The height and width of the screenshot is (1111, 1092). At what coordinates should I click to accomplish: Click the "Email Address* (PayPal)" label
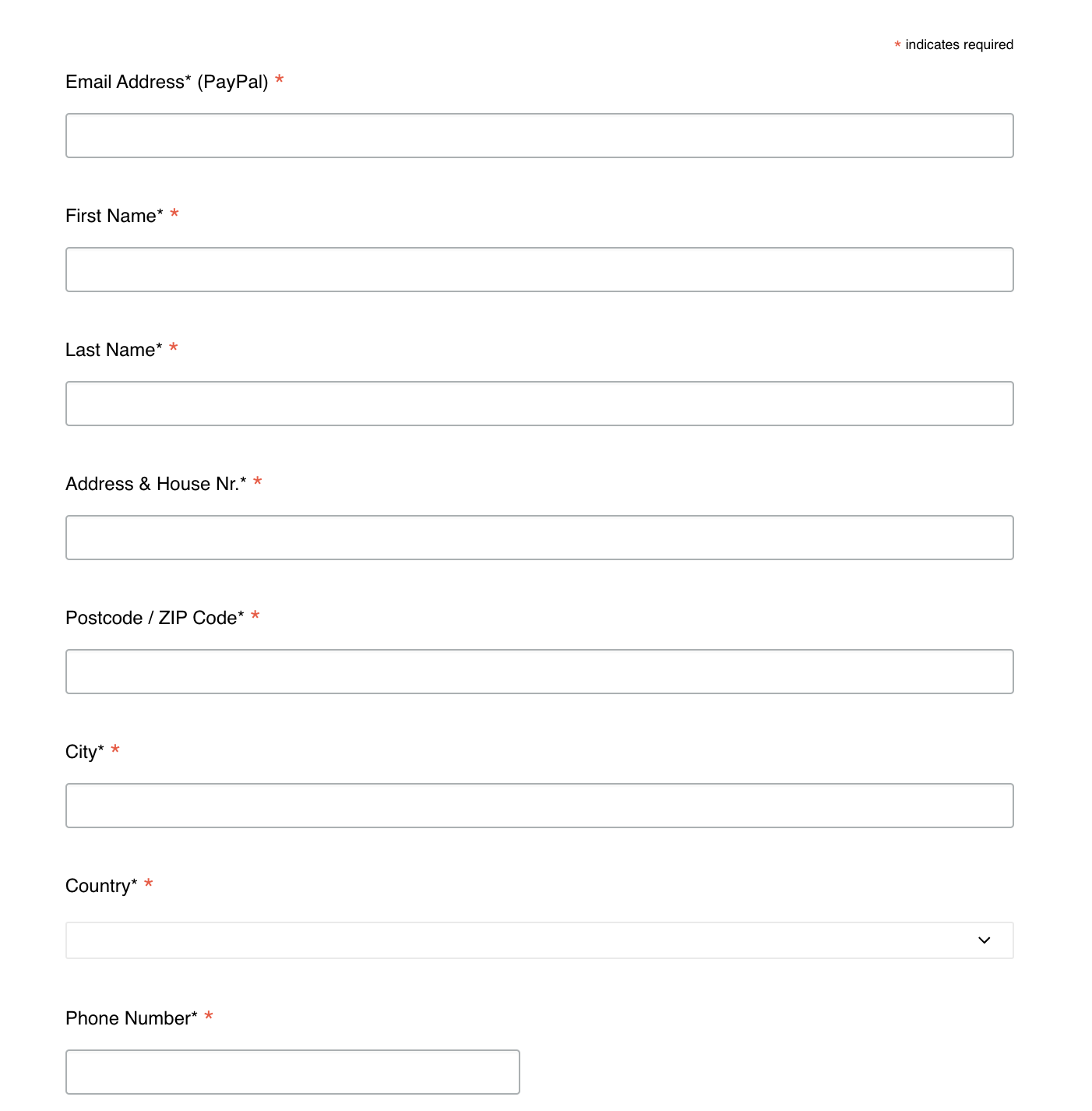167,82
